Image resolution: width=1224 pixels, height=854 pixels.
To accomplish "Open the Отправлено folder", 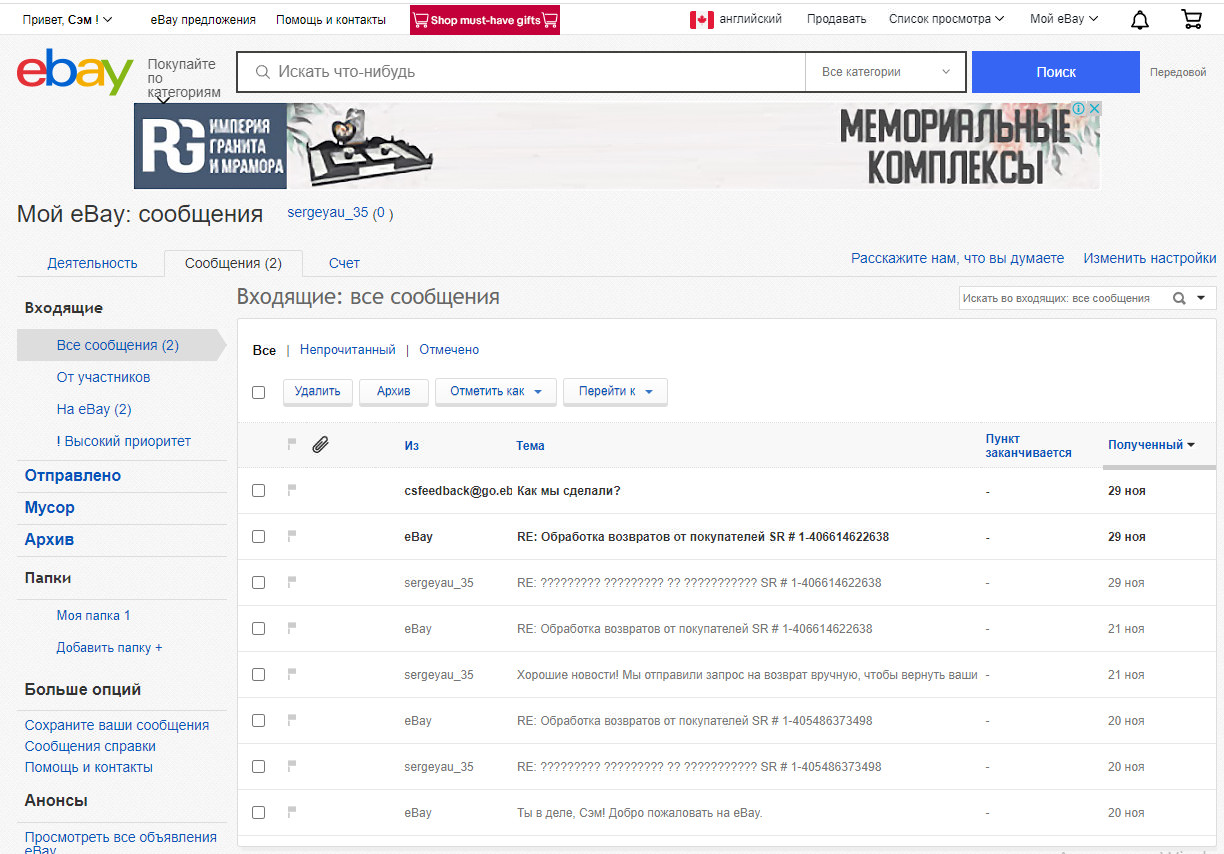I will [73, 475].
